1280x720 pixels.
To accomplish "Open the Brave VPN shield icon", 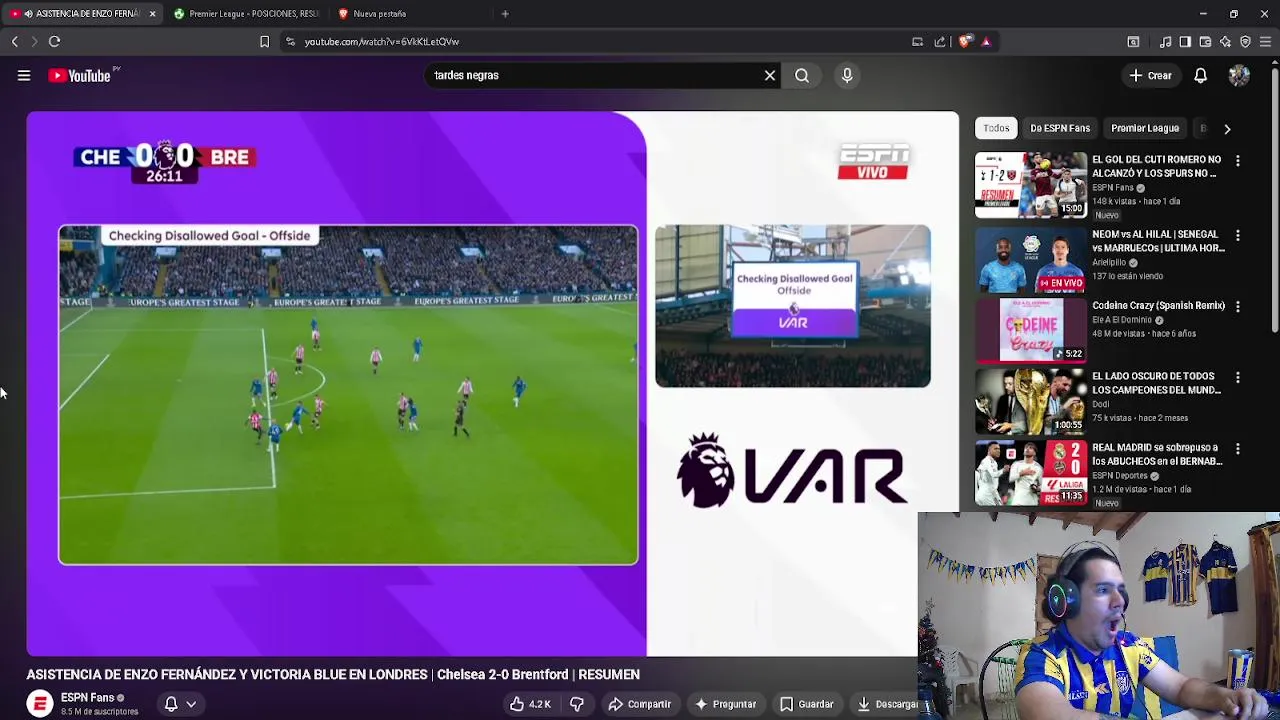I will [1245, 41].
